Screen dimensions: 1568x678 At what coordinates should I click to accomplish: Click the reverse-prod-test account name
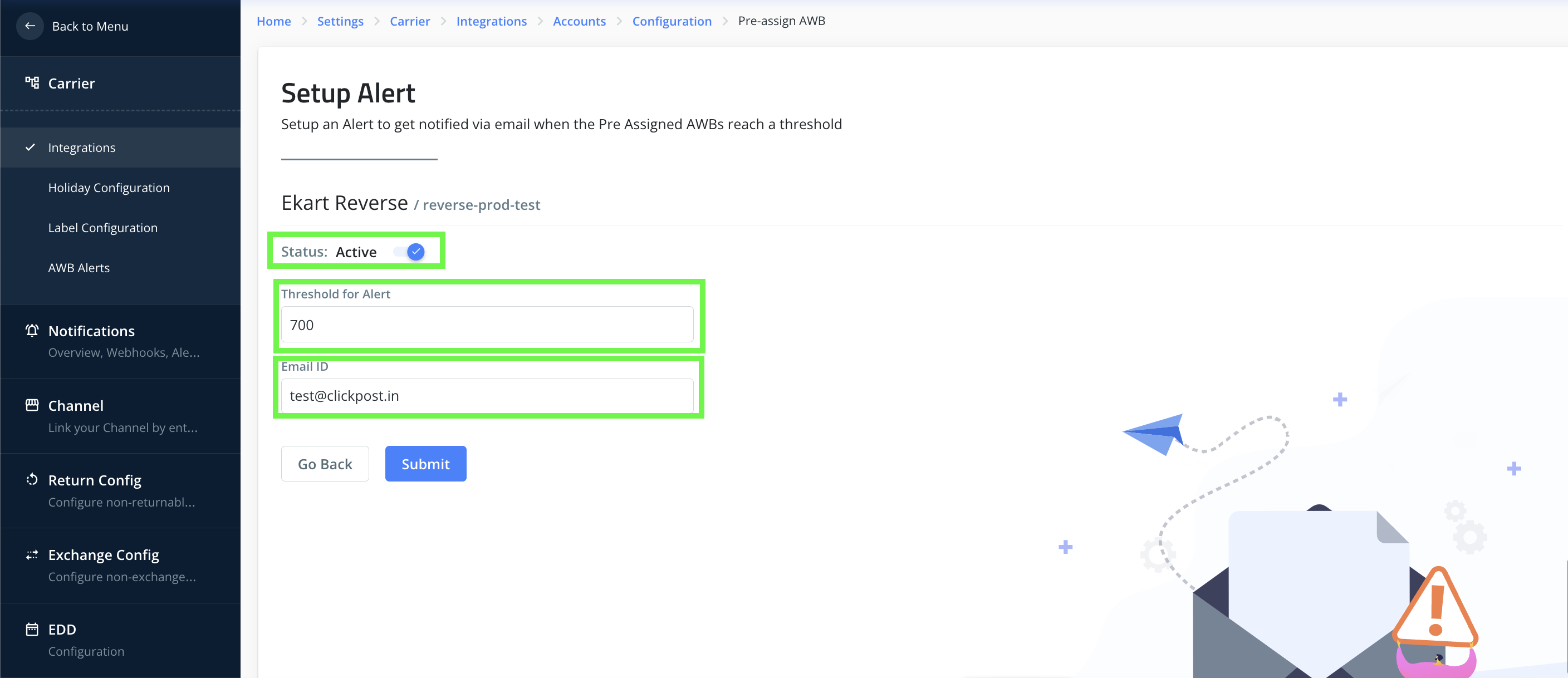tap(482, 205)
